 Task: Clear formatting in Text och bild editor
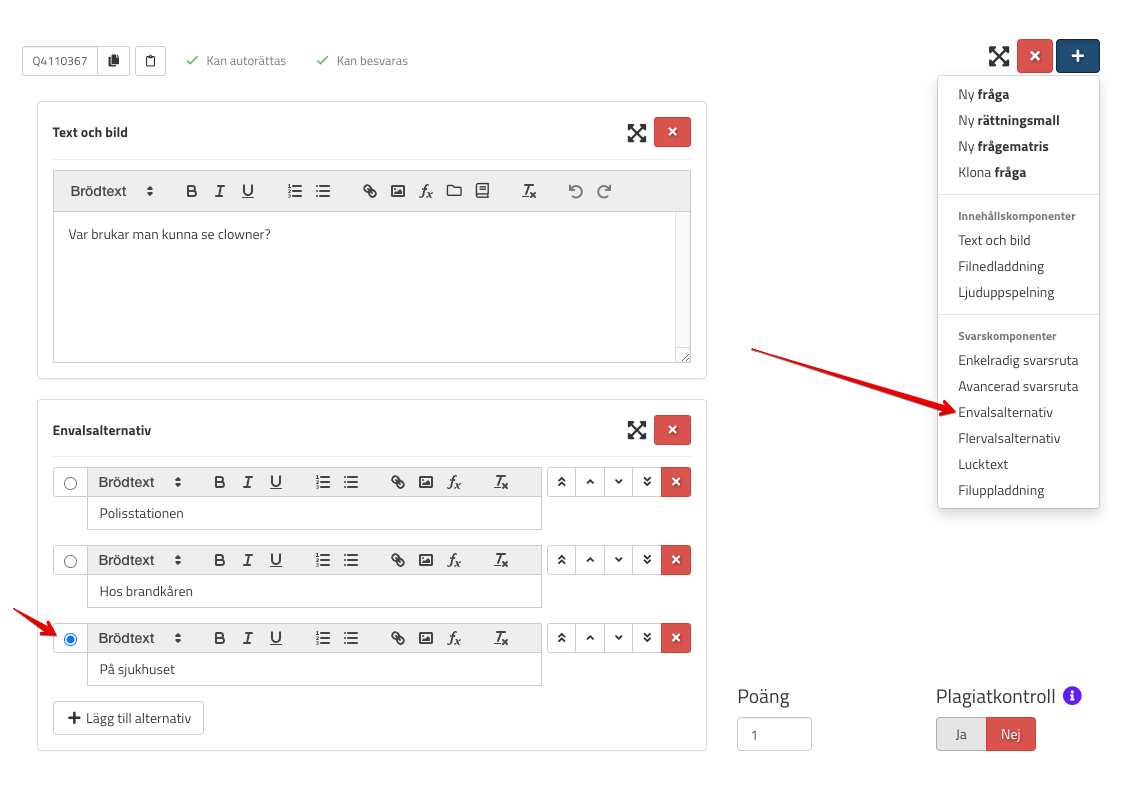pos(530,191)
